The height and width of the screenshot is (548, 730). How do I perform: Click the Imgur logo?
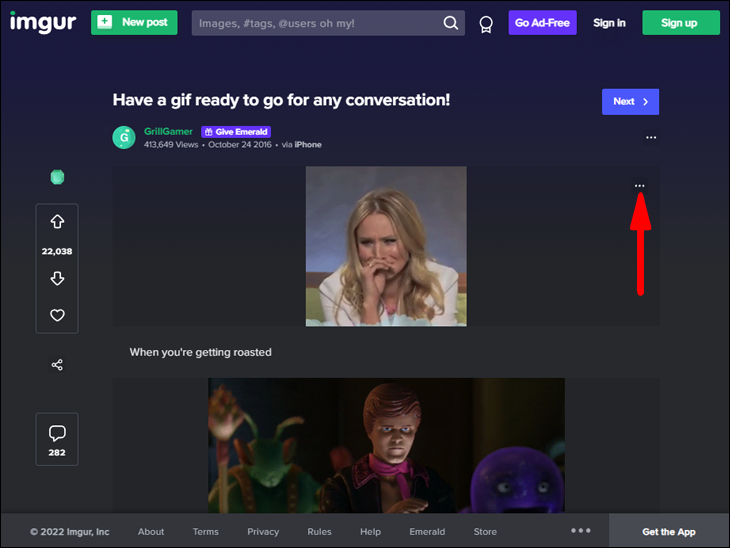[x=43, y=22]
